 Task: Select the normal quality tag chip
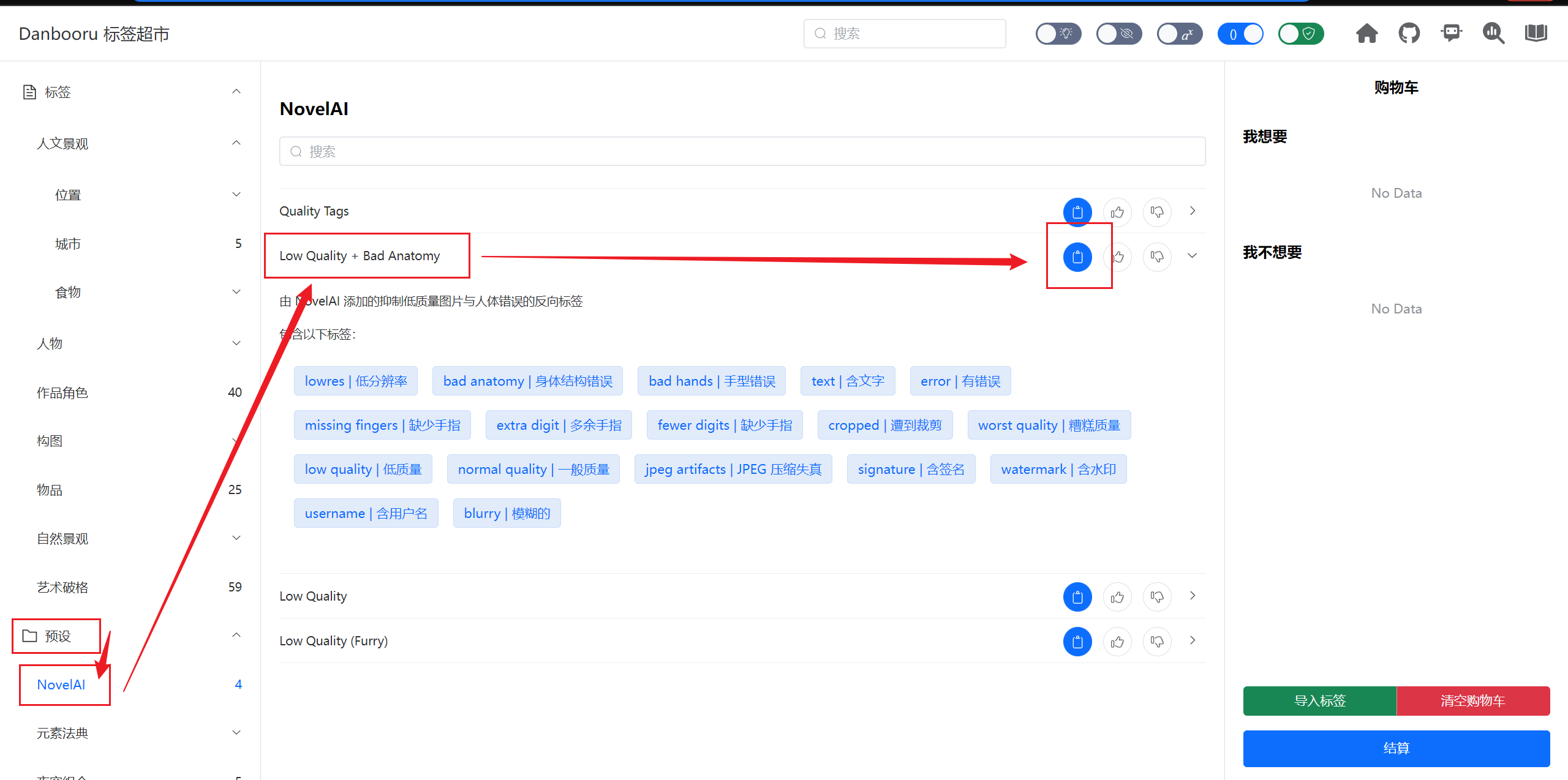point(533,469)
